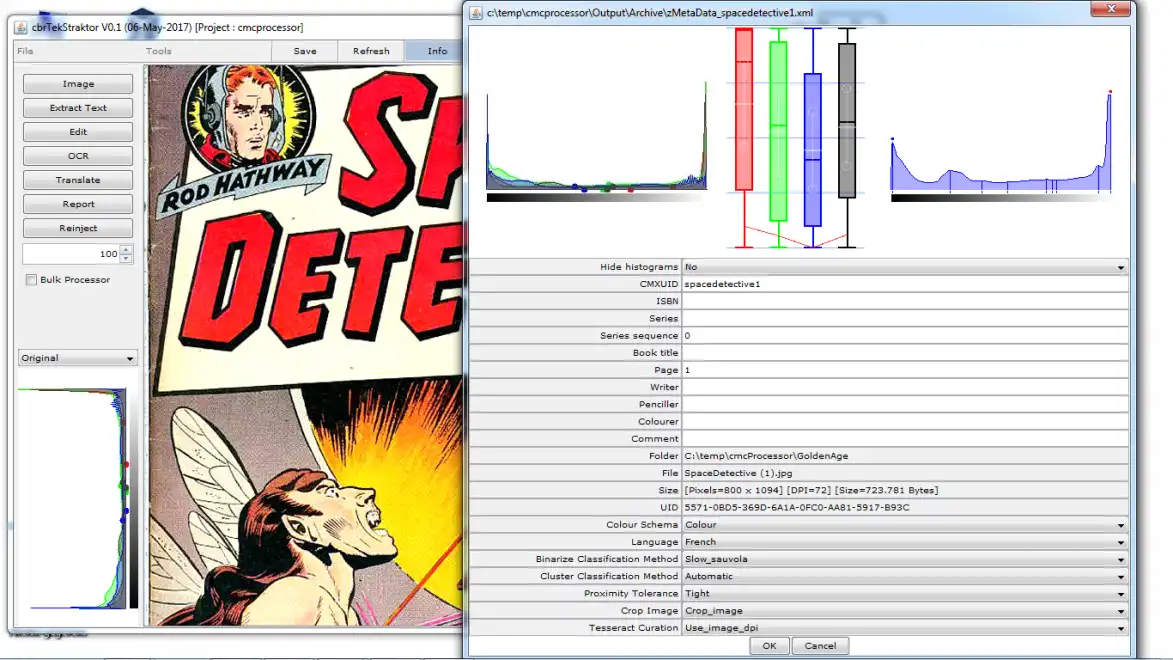Click Info in the toolbar

(437, 51)
